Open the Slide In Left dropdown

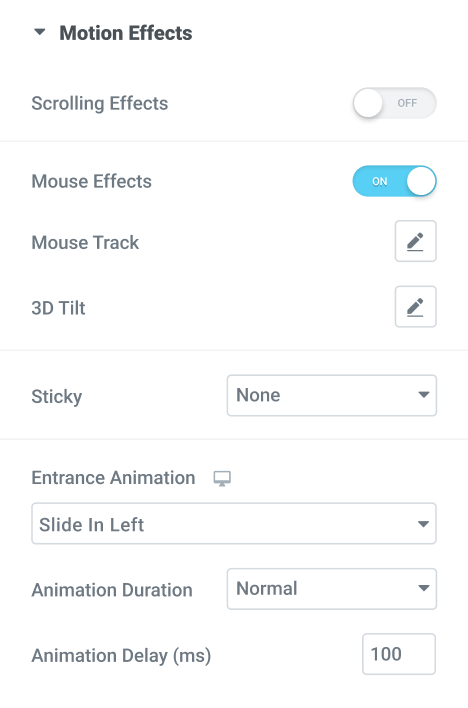234,523
